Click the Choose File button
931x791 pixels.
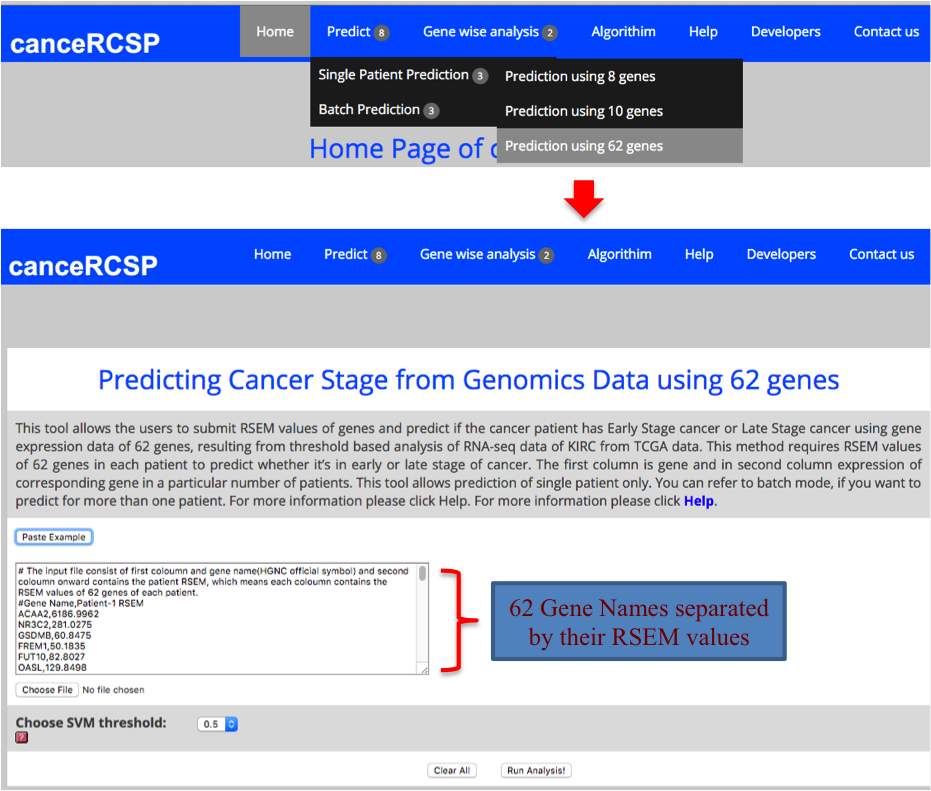coord(47,689)
